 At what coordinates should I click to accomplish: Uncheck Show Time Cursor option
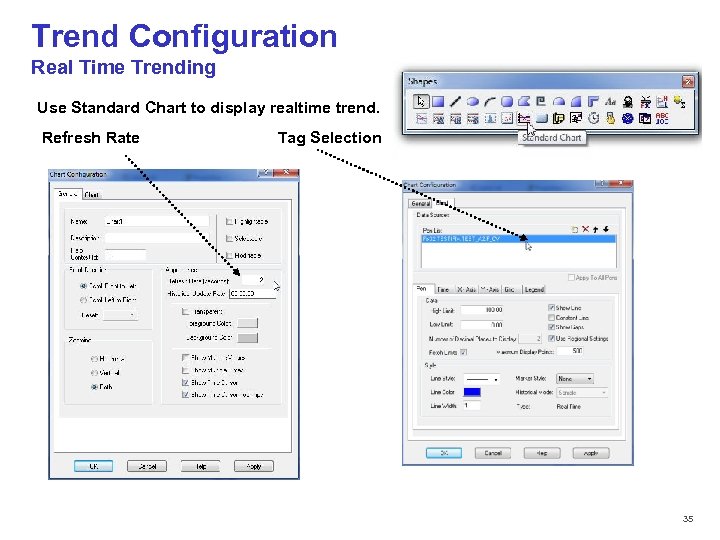pyautogui.click(x=186, y=382)
